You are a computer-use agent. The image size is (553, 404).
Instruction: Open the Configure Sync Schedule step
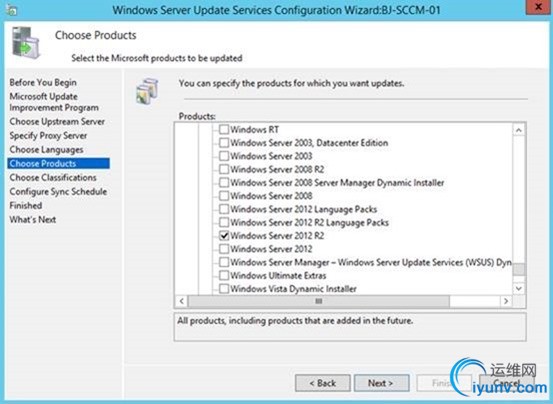(58, 191)
